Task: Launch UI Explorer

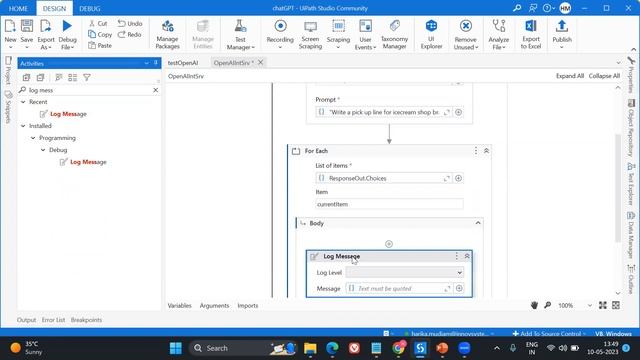Action: 431,34
